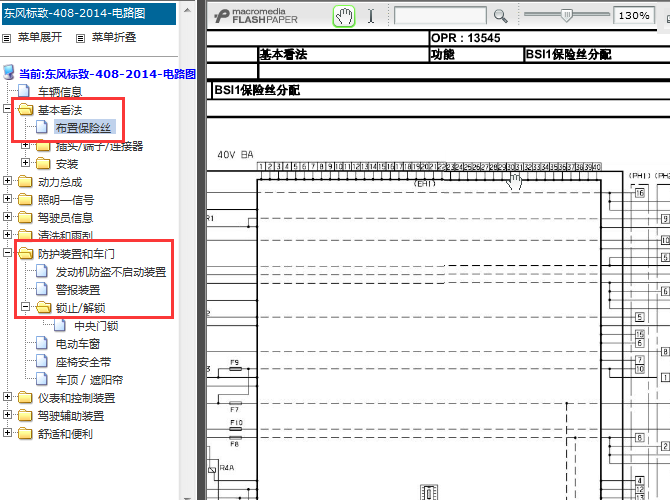This screenshot has width=670, height=500.
Task: Open the 警报装置 document
Action: tap(78, 290)
